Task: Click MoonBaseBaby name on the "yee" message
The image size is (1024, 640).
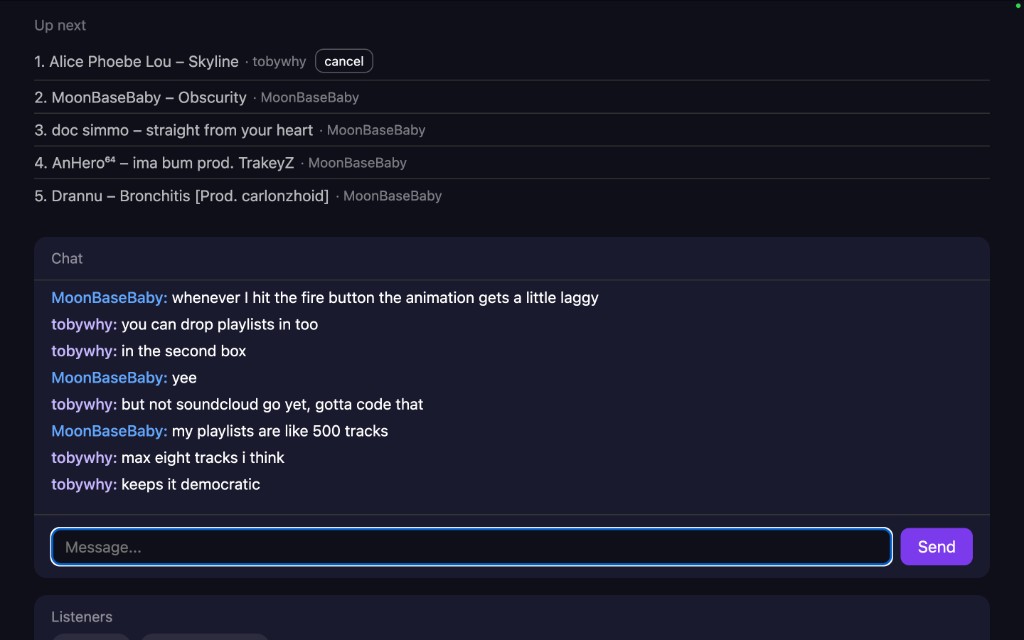Action: pos(109,378)
